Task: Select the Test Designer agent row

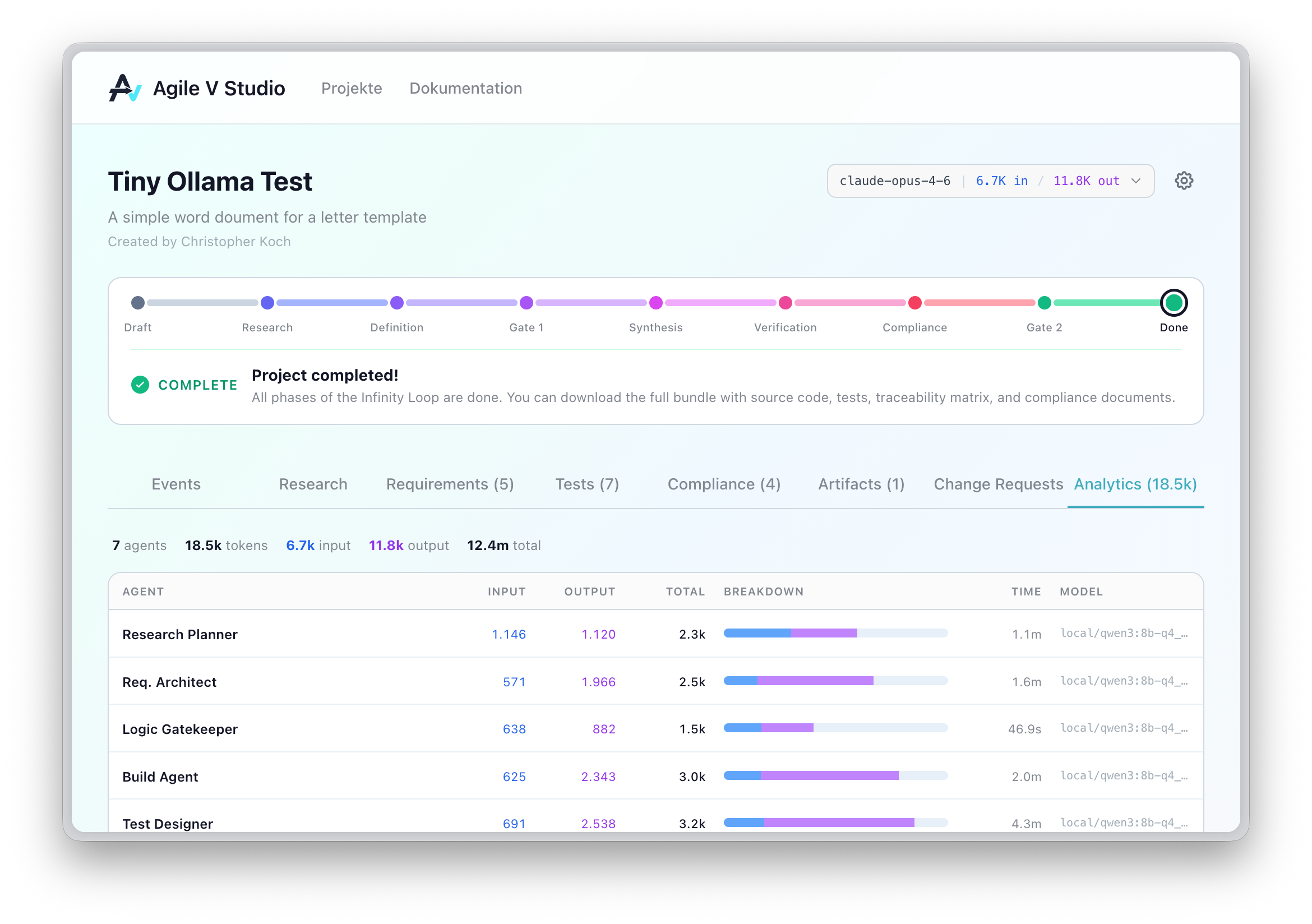Action: point(168,824)
